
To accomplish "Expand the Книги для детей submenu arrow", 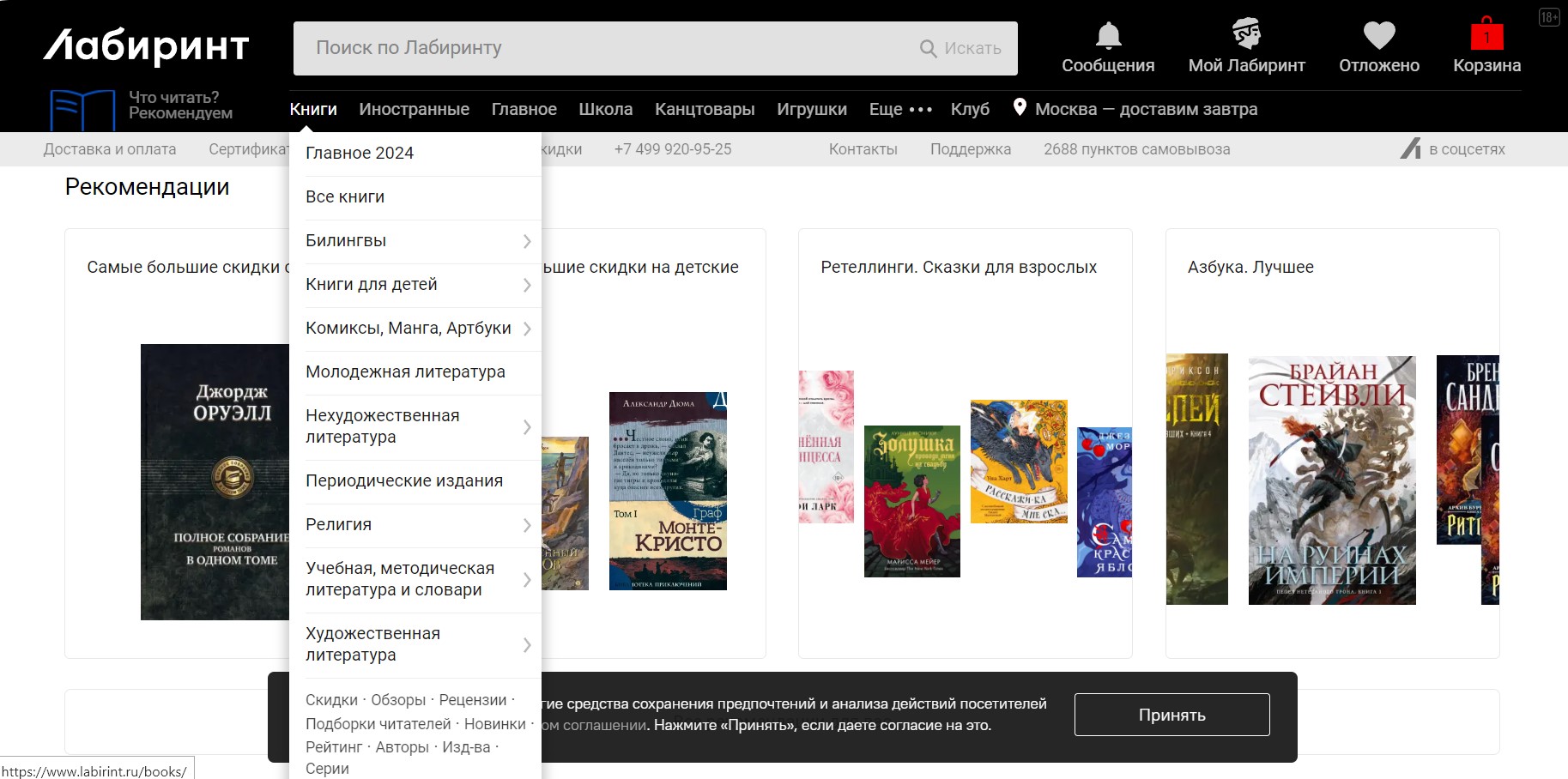I will [527, 286].
